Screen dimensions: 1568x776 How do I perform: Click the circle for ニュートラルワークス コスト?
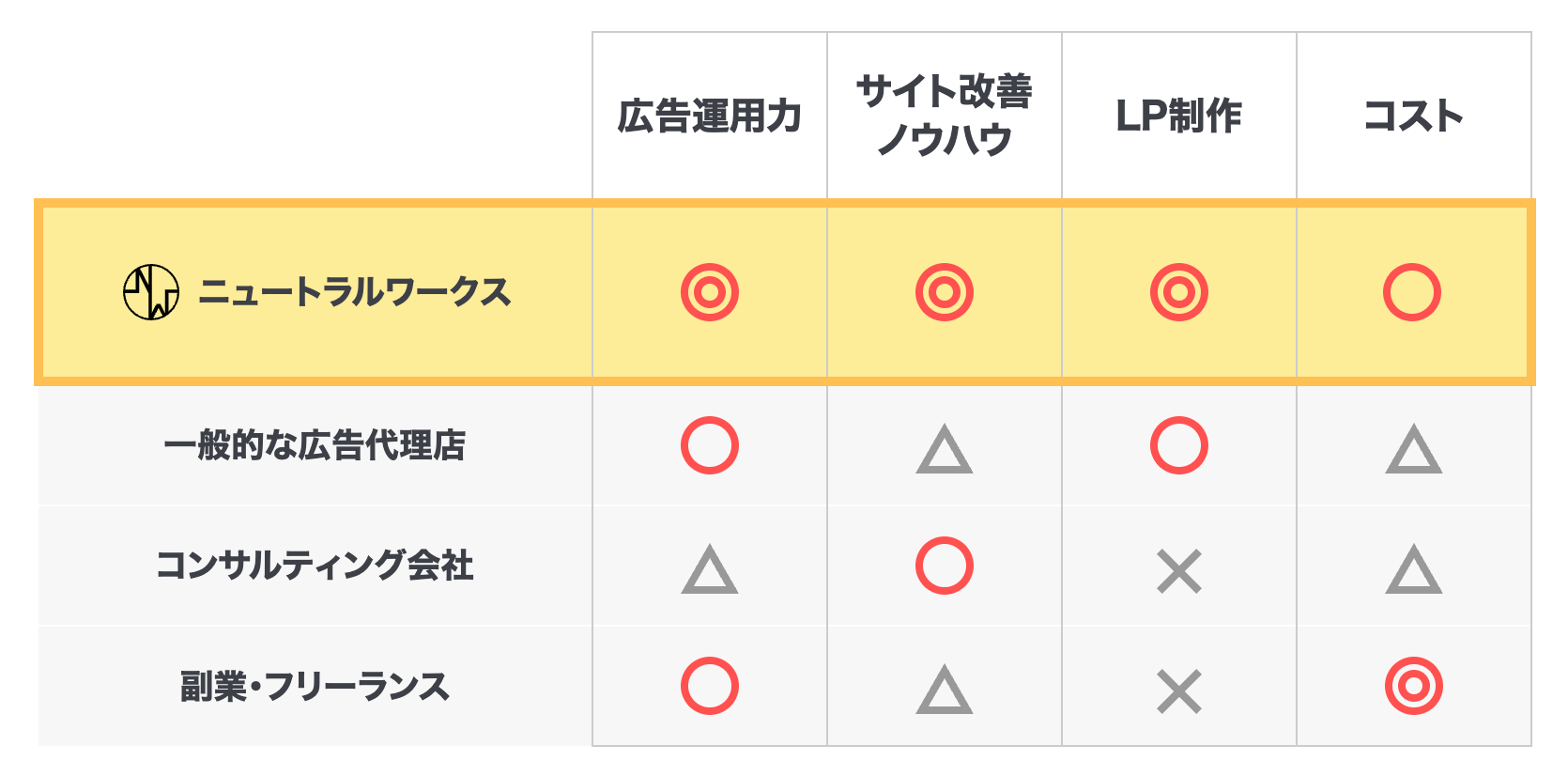click(1412, 292)
